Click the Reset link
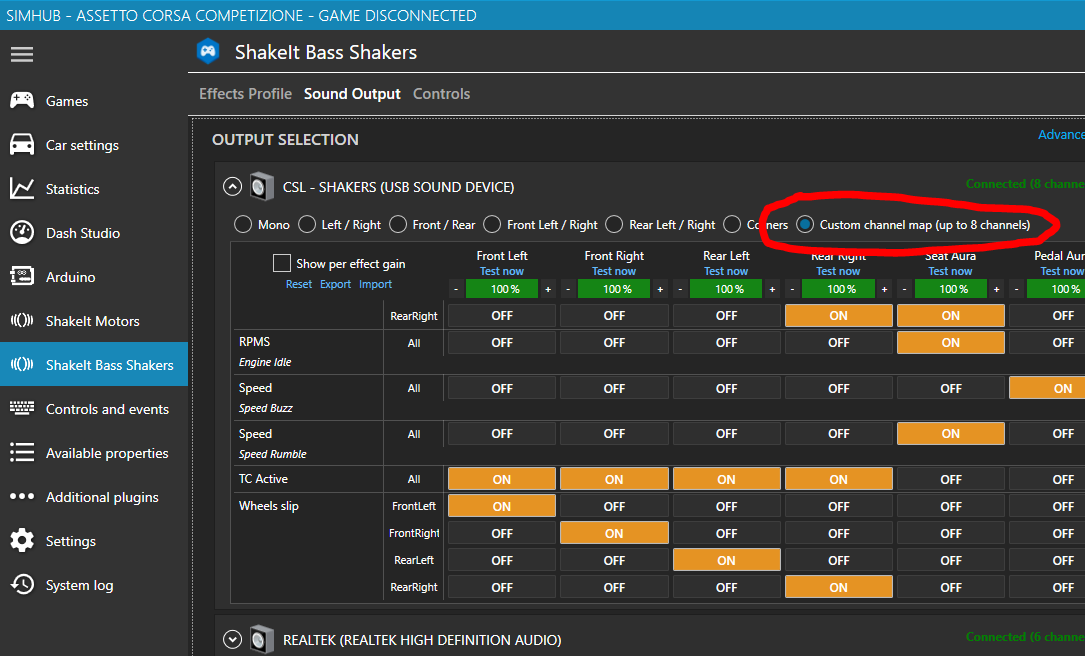Image resolution: width=1085 pixels, height=656 pixels. point(299,284)
